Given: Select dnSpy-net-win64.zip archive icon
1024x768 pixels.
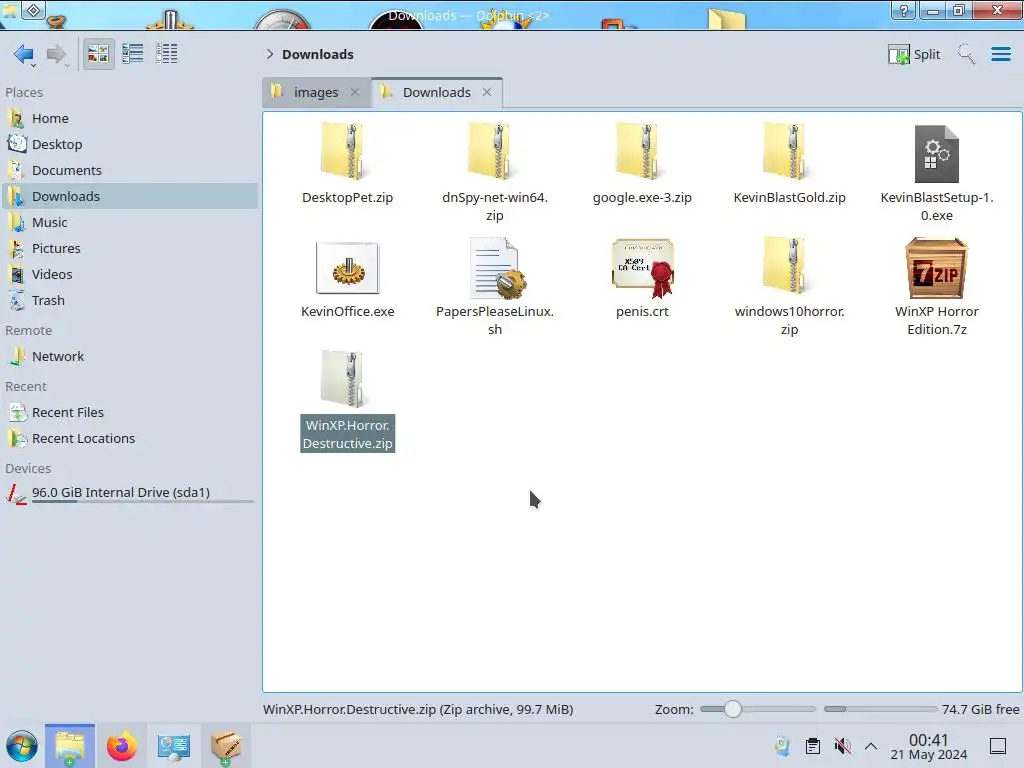Looking at the screenshot, I should point(491,152).
